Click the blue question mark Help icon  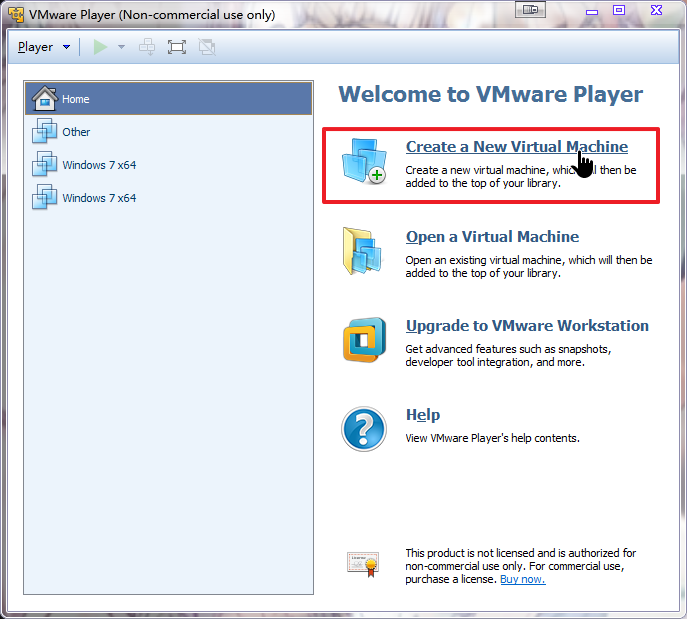pos(363,429)
